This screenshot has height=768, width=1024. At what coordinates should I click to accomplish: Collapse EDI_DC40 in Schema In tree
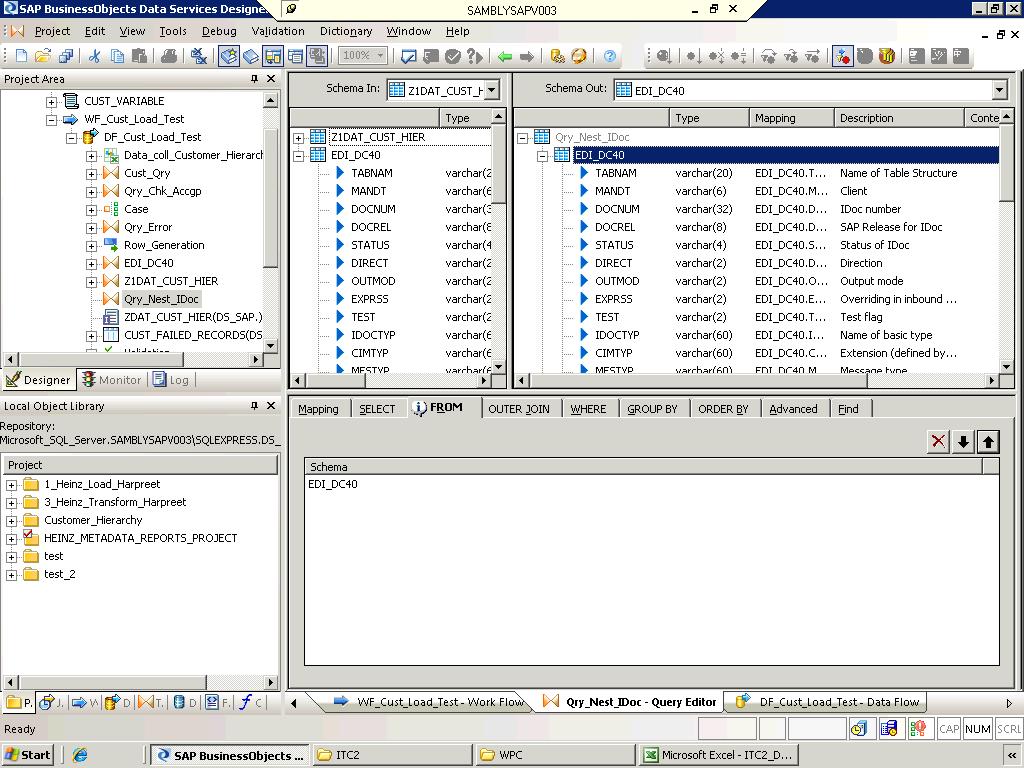point(298,156)
